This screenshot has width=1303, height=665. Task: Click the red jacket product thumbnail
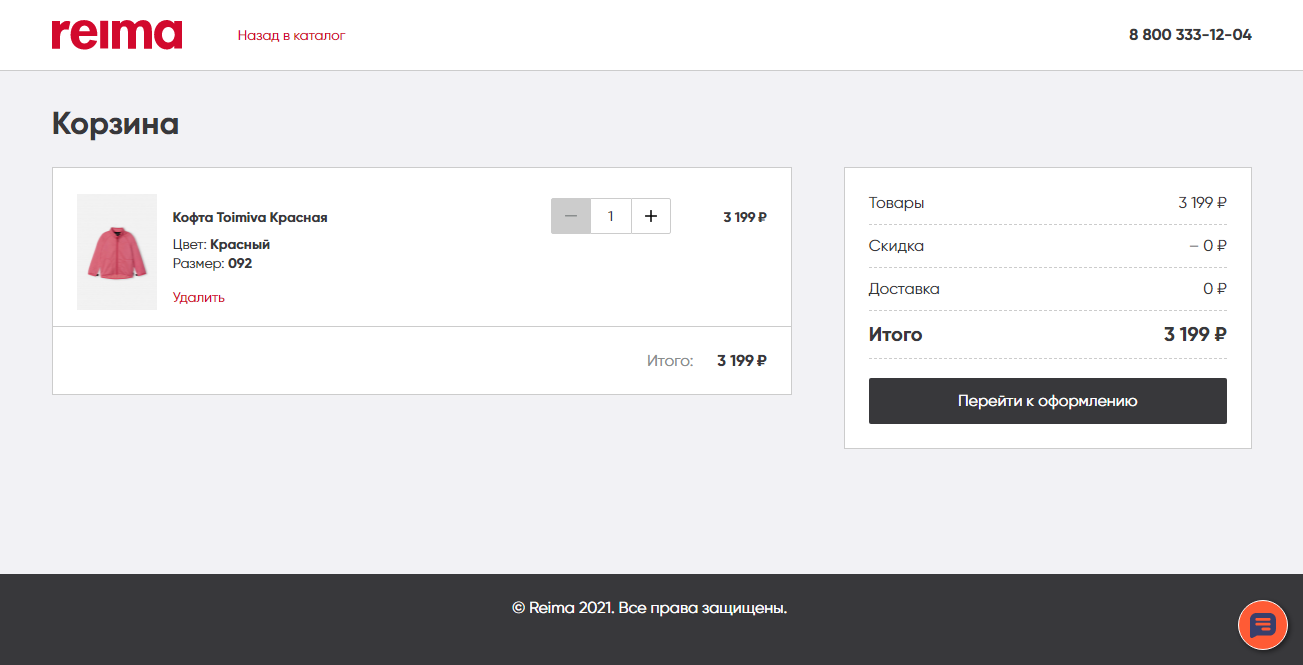(117, 252)
